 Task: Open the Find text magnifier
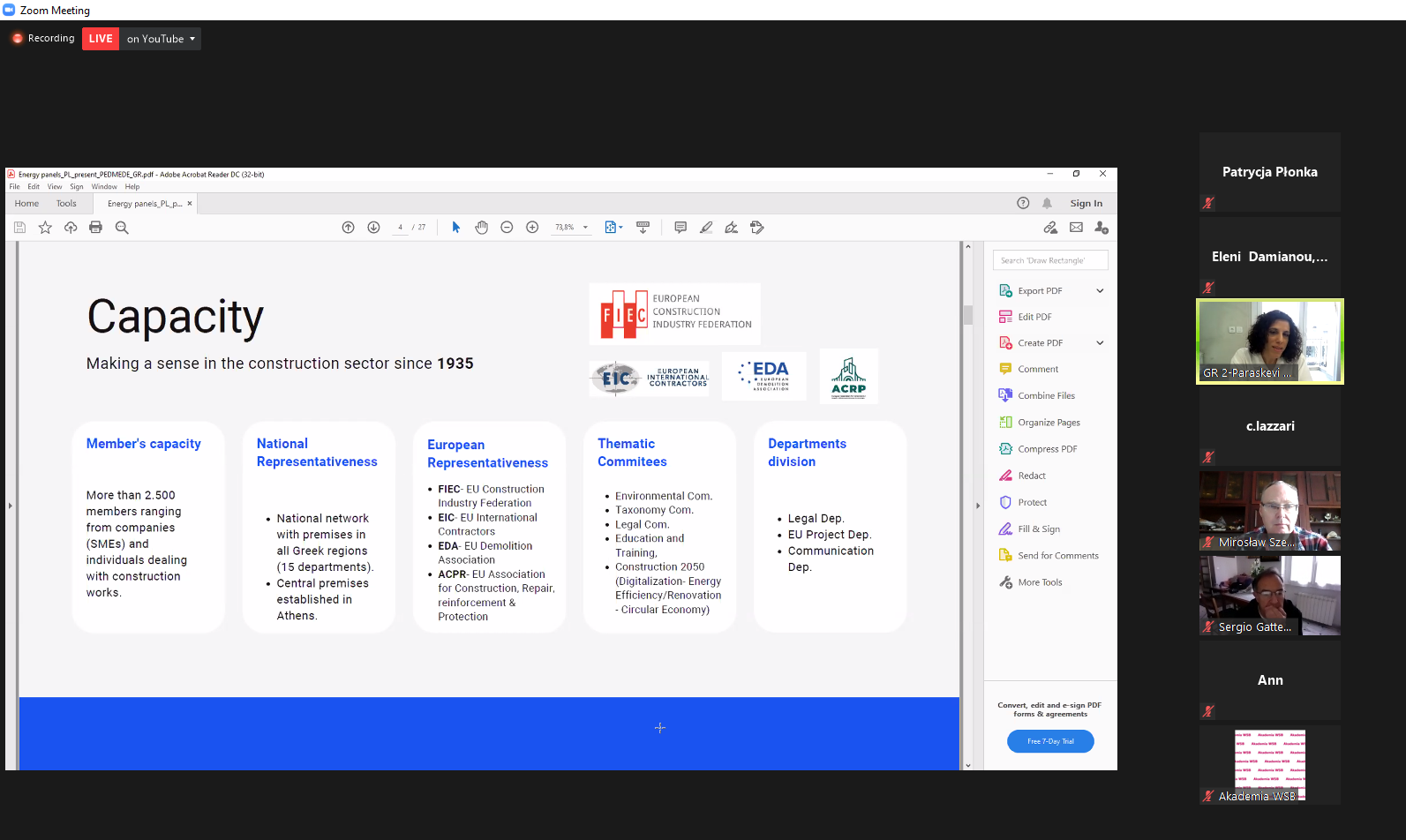(122, 228)
